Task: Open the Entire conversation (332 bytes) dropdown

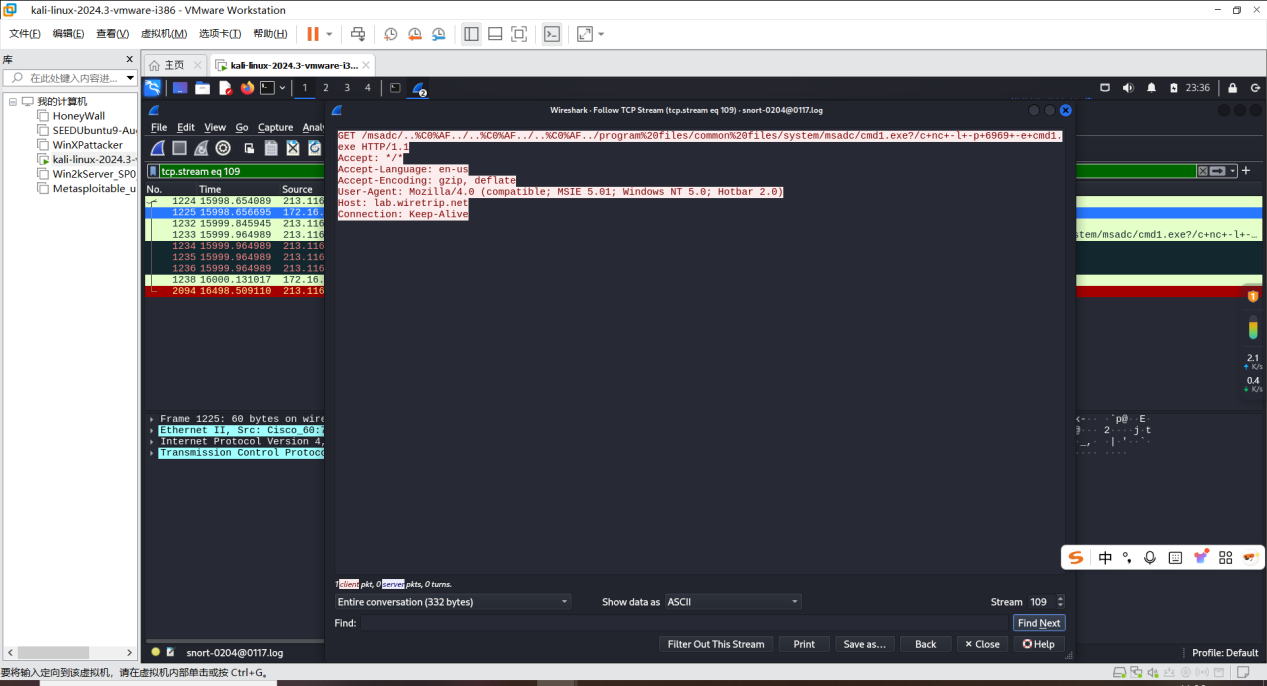Action: pyautogui.click(x=453, y=602)
